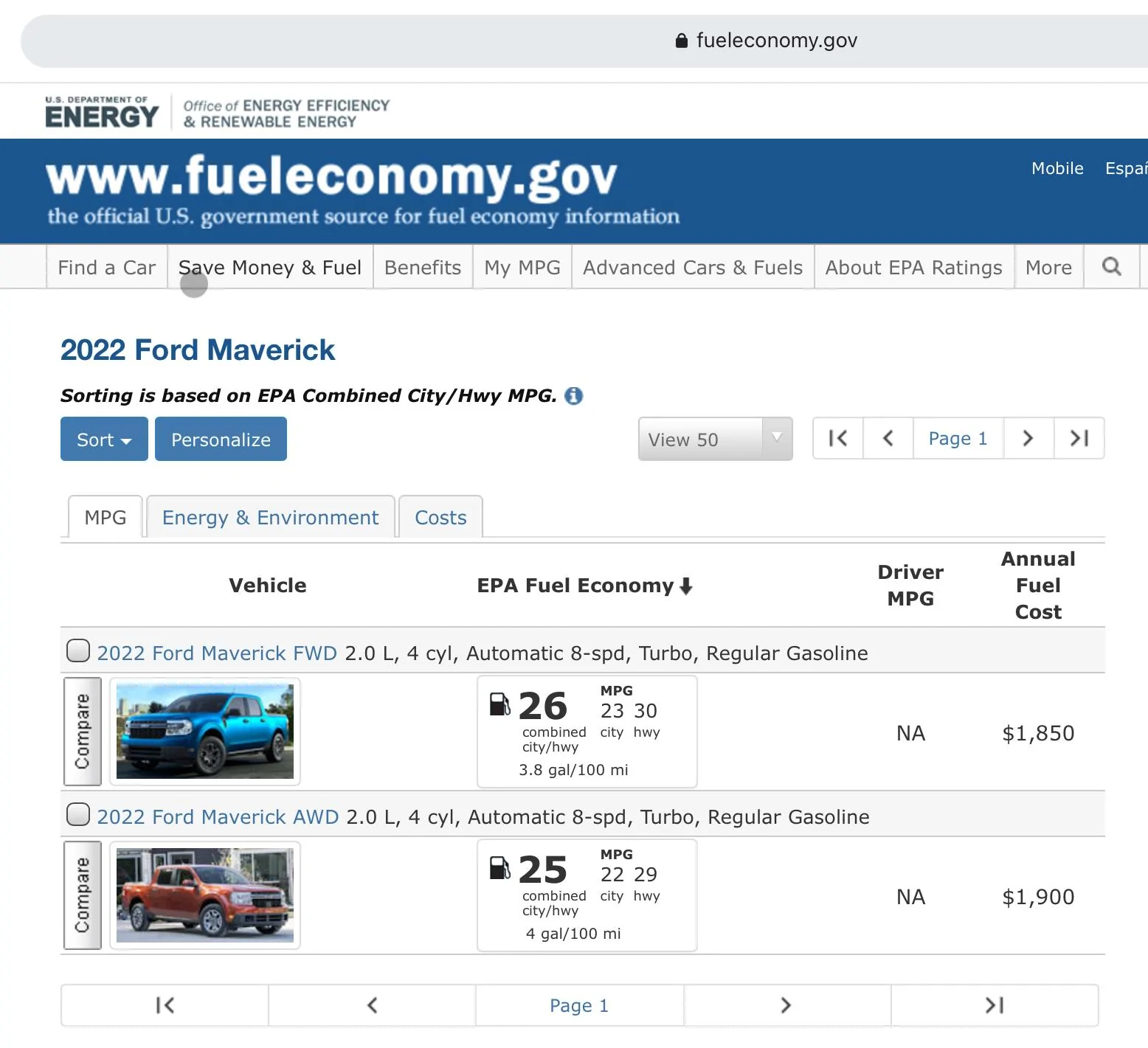1148x1048 pixels.
Task: Select the MPG tab
Action: click(x=106, y=517)
